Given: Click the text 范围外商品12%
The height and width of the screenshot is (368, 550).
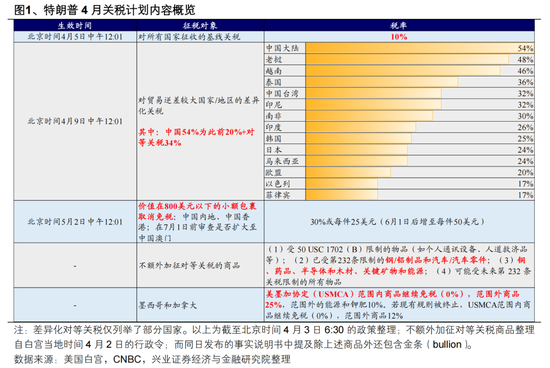Looking at the screenshot, I should click(374, 316).
